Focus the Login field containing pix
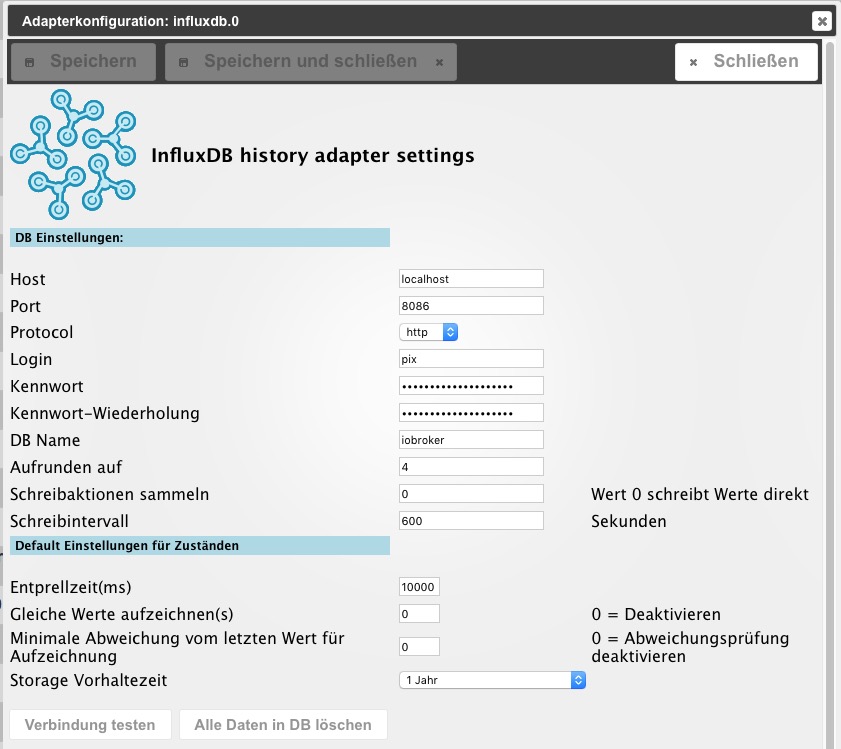The width and height of the screenshot is (841, 749). point(471,358)
